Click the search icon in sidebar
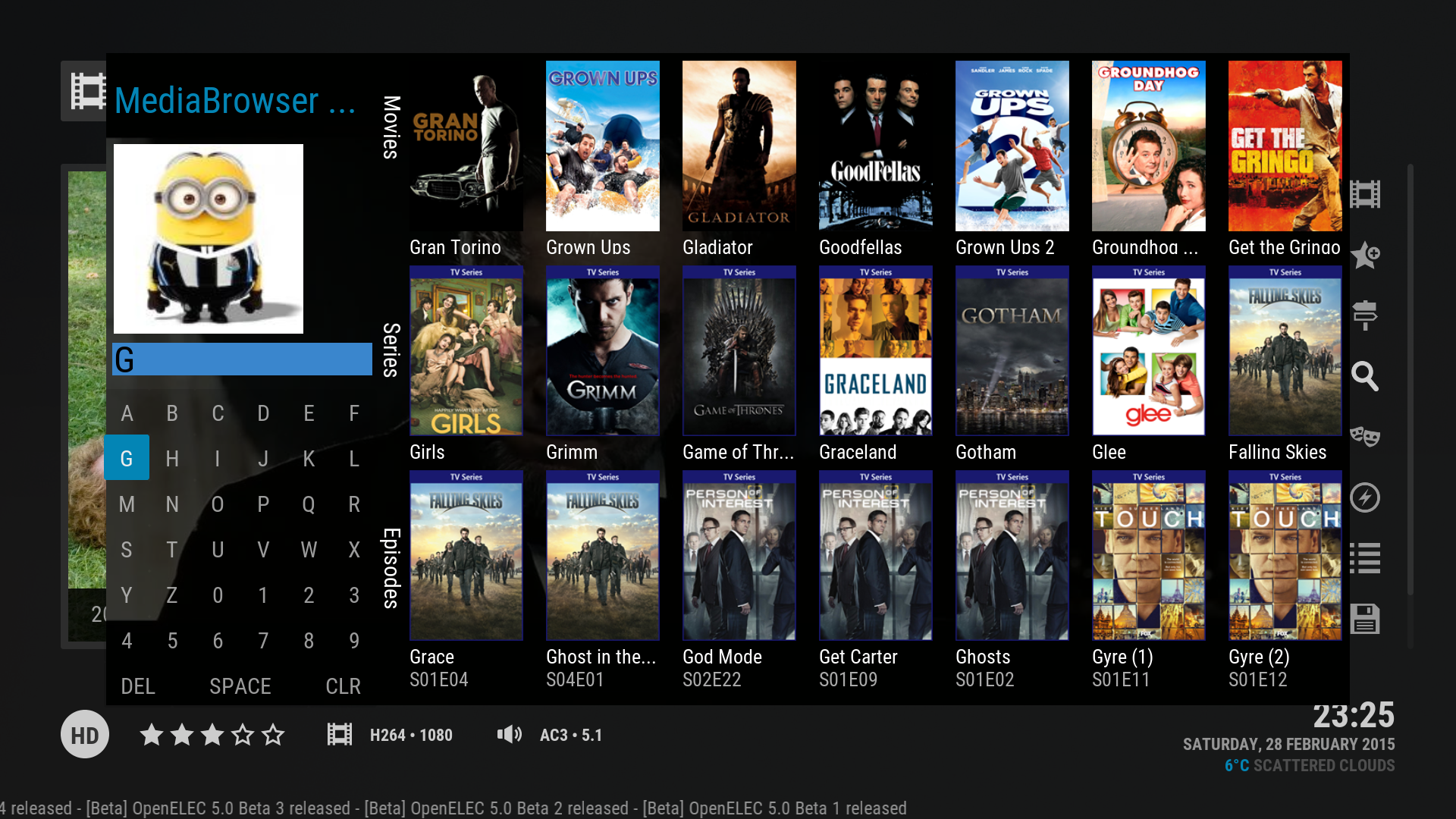Viewport: 1456px width, 819px height. (1364, 374)
